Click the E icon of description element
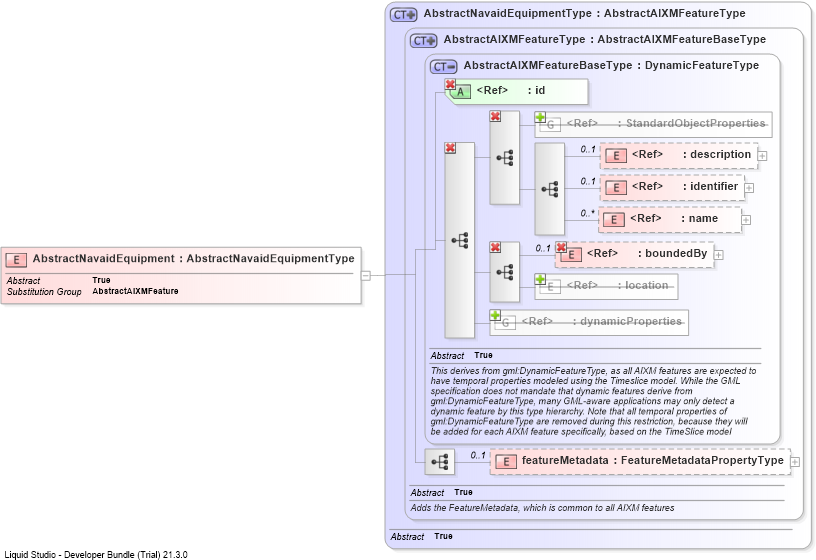Viewport: 816px width, 560px height. click(616, 156)
